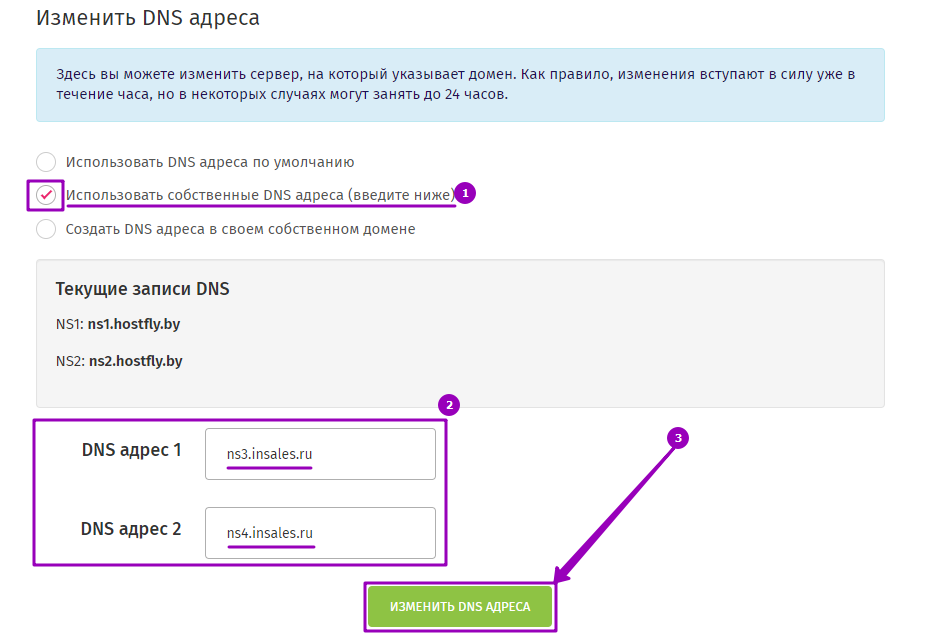Click purple annotation marker number 3
This screenshot has height=642, width=925.
[678, 438]
